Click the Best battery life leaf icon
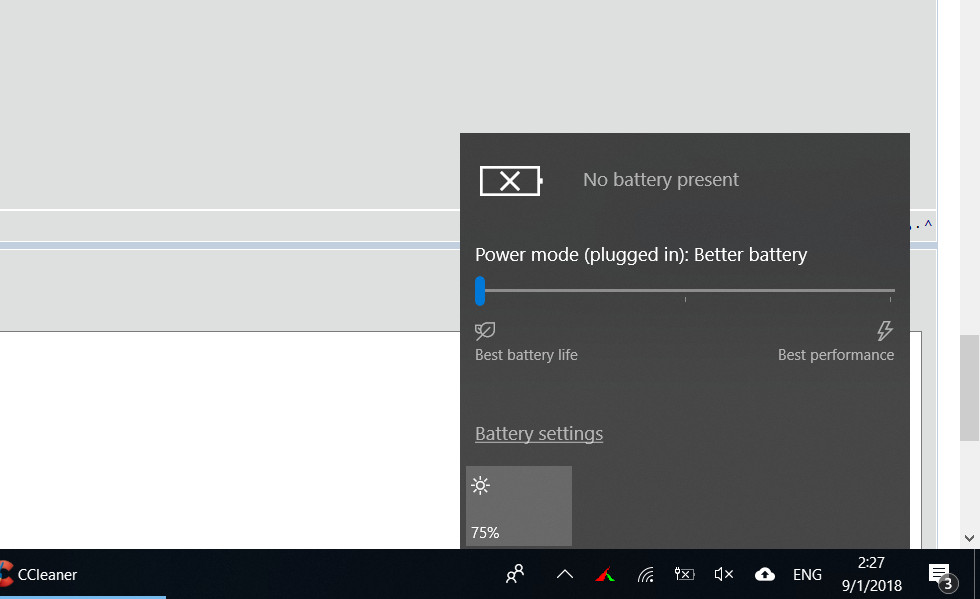This screenshot has width=980, height=599. coord(485,331)
